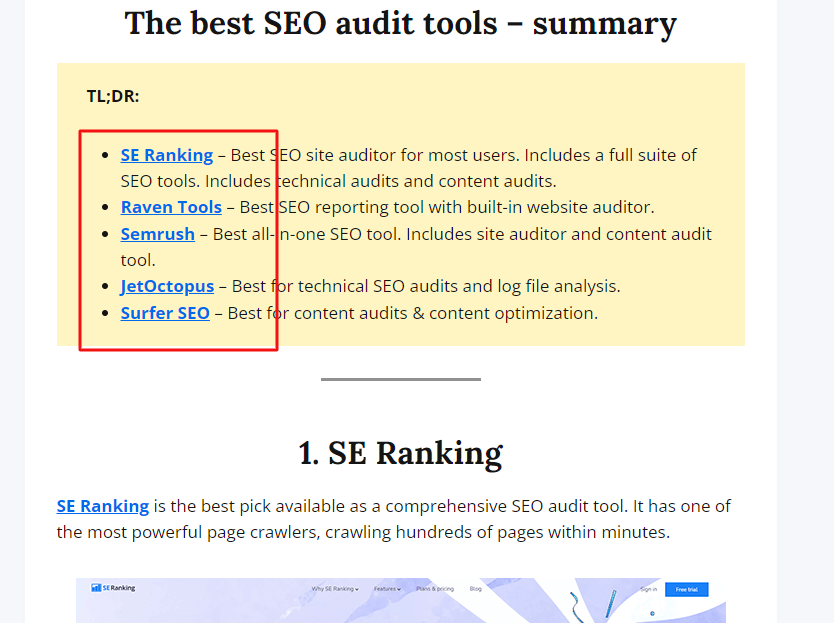Image resolution: width=834 pixels, height=623 pixels.
Task: Open the "Semrush" link
Action: point(157,233)
